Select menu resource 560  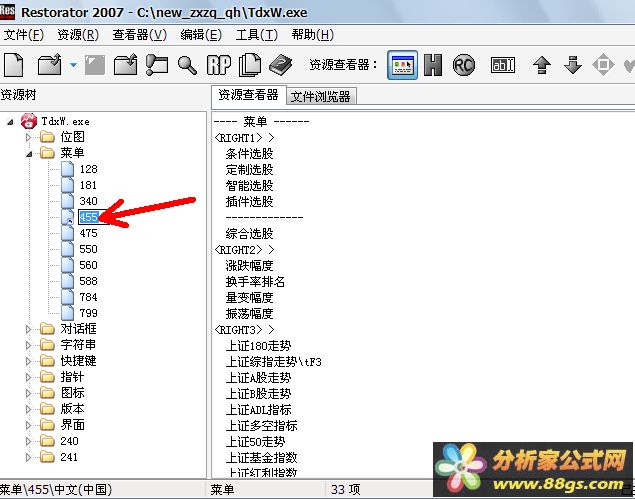point(88,265)
